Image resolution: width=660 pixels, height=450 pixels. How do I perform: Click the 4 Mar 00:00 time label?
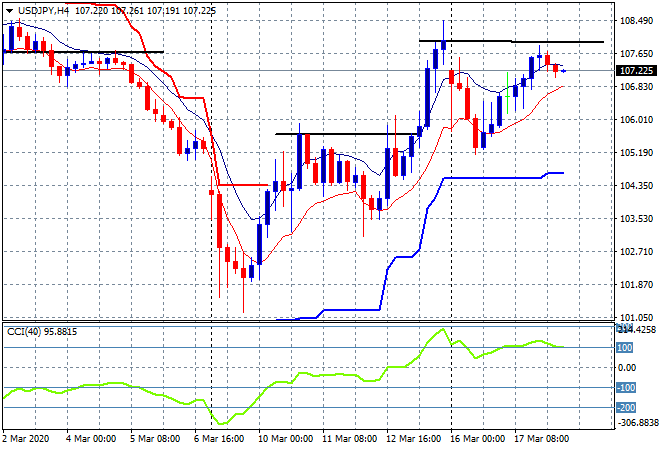(x=90, y=439)
